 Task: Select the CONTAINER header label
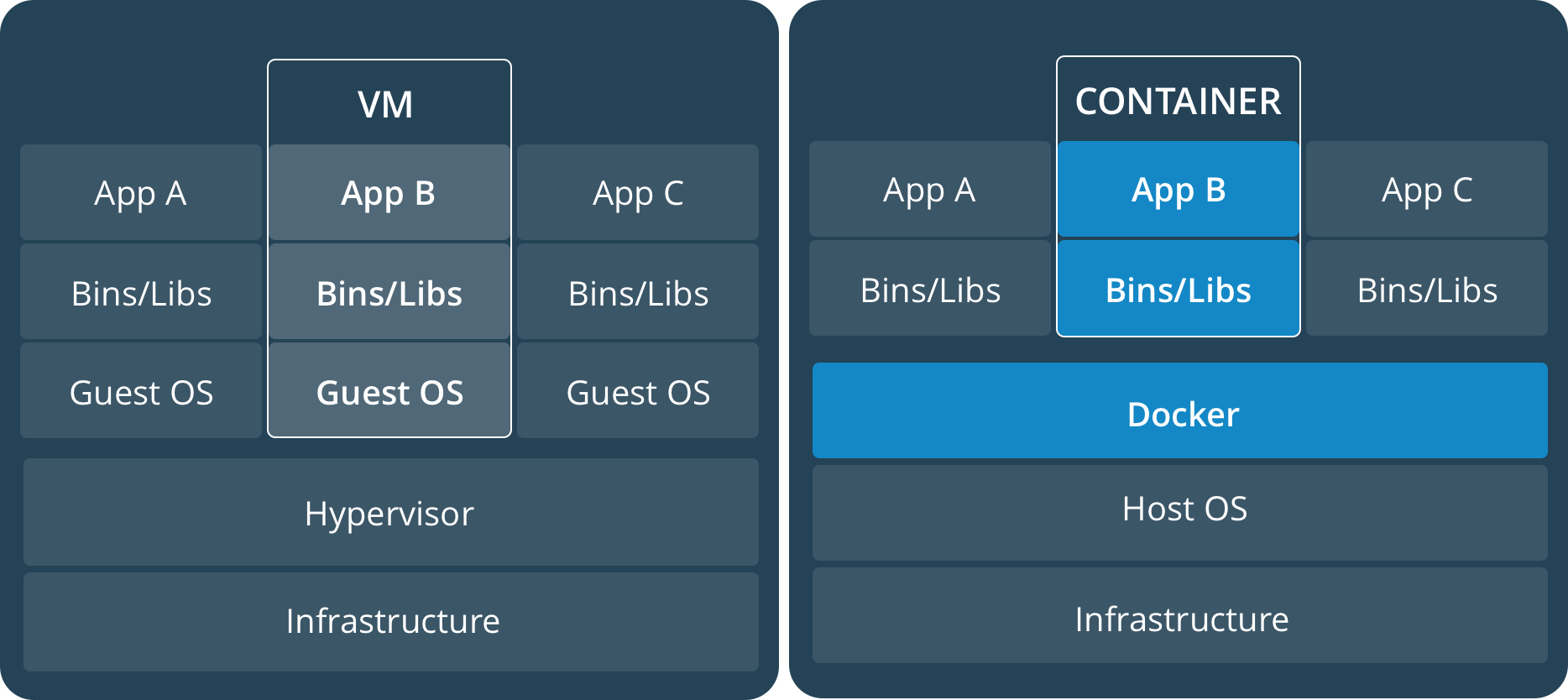pos(1179,101)
